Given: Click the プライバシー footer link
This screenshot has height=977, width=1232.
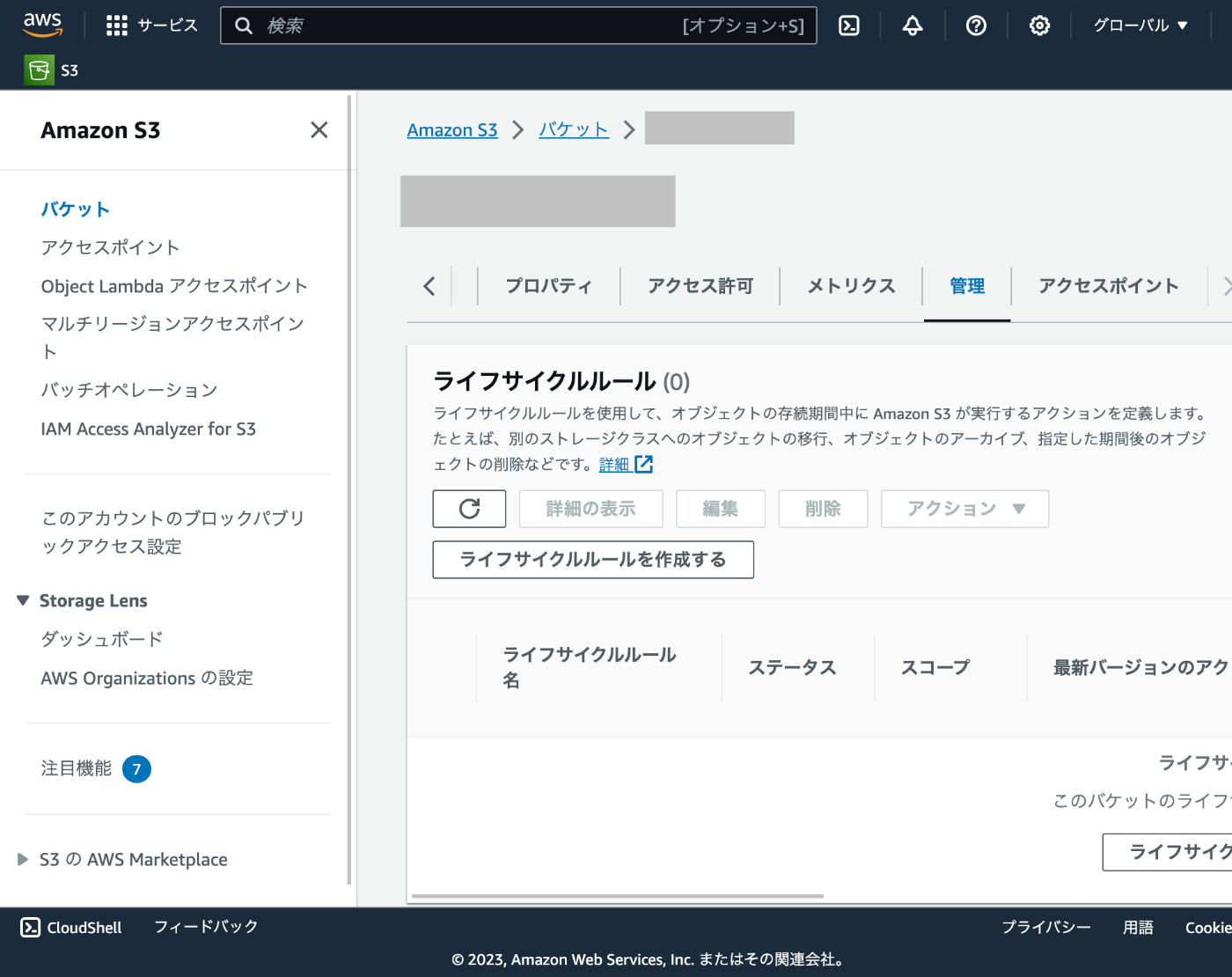Looking at the screenshot, I should pyautogui.click(x=1046, y=928).
